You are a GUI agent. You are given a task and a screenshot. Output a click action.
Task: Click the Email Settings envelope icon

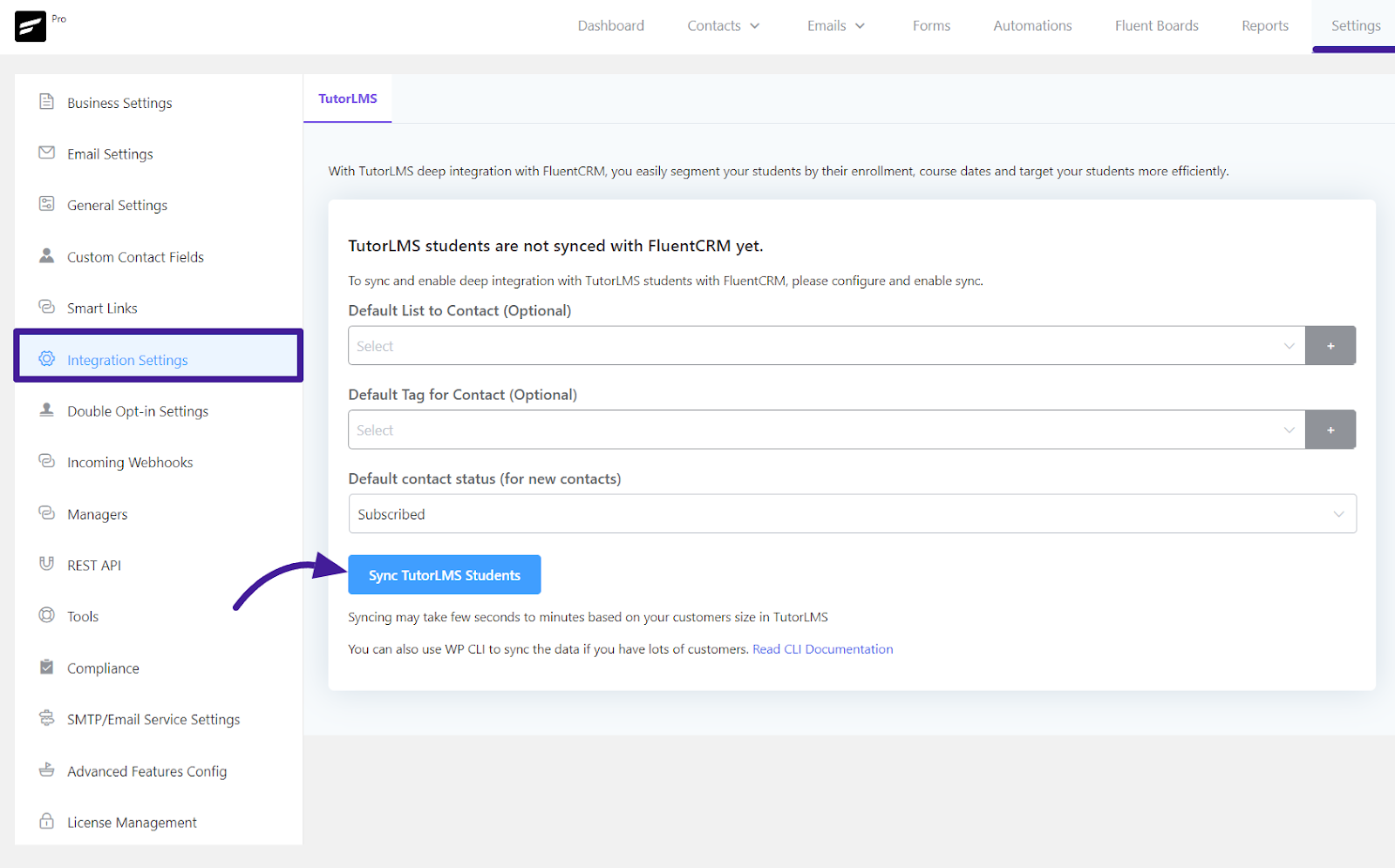[x=47, y=153]
